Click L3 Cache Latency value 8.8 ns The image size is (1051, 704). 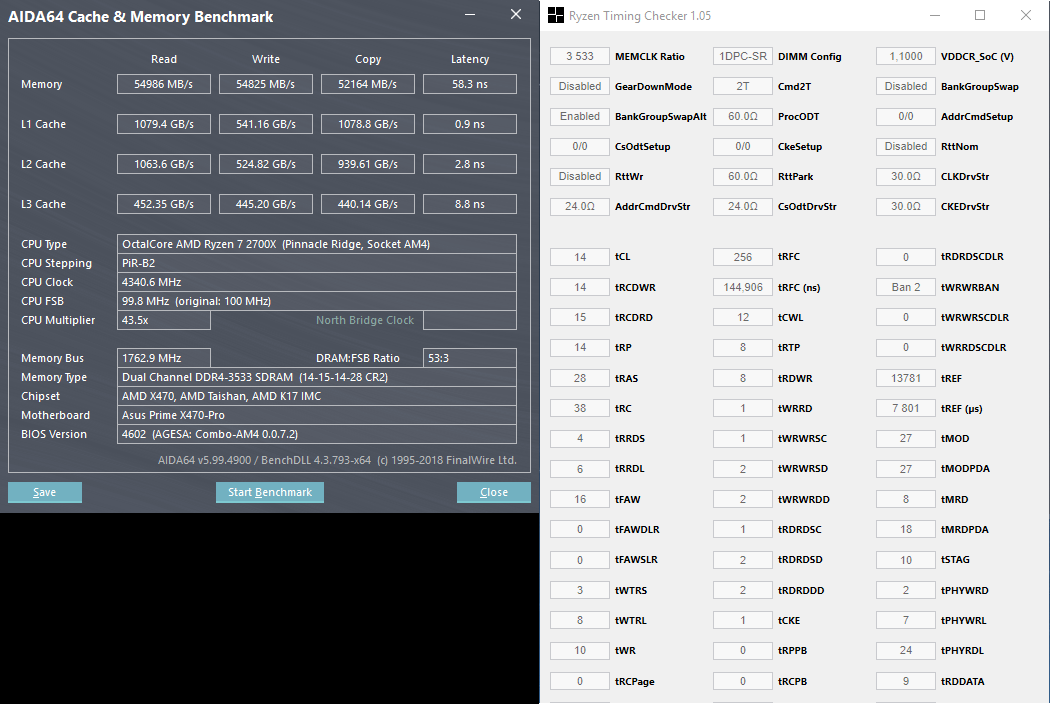pyautogui.click(x=470, y=204)
